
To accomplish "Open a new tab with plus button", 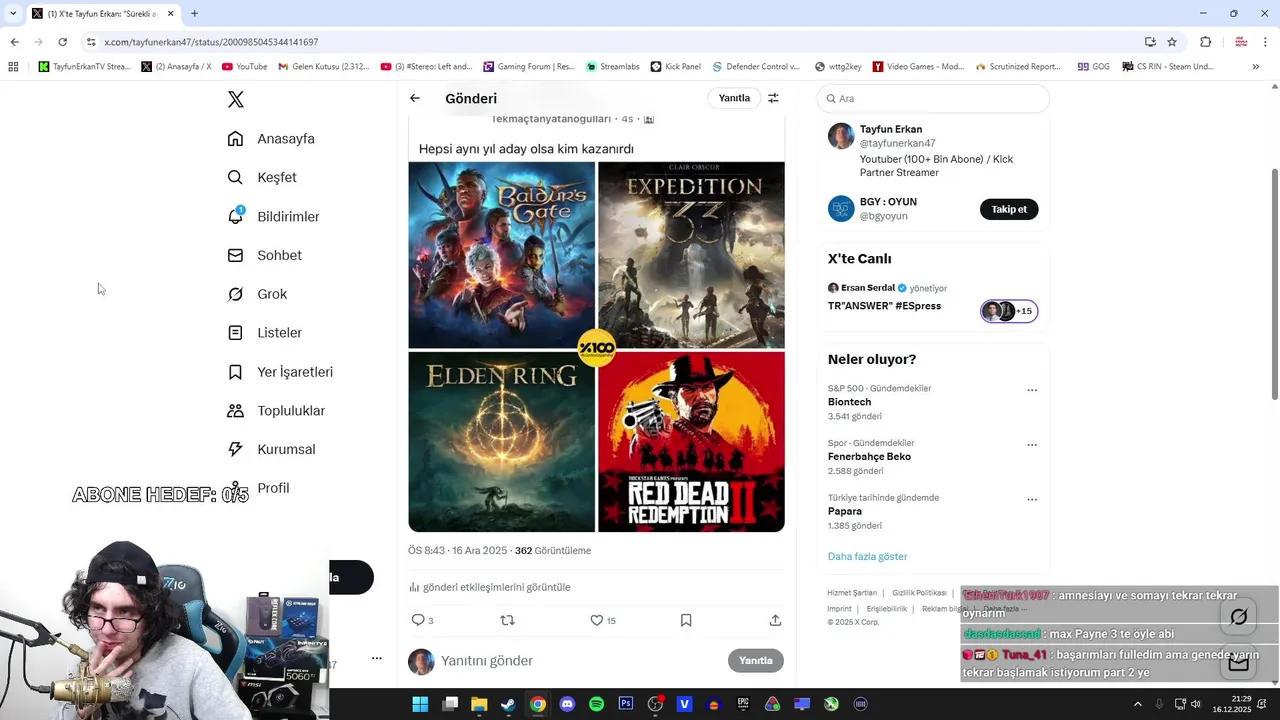I will [x=194, y=13].
